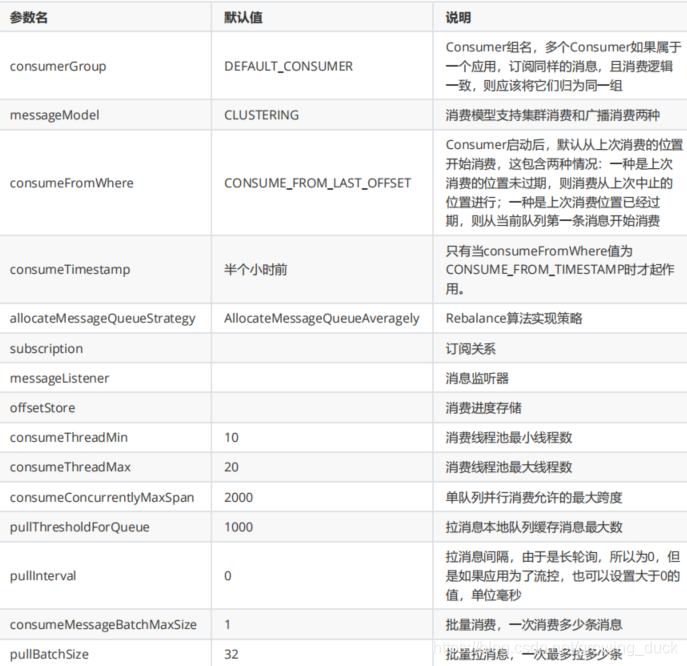
Task: Click the 半个小时前 default value
Action: (x=255, y=269)
